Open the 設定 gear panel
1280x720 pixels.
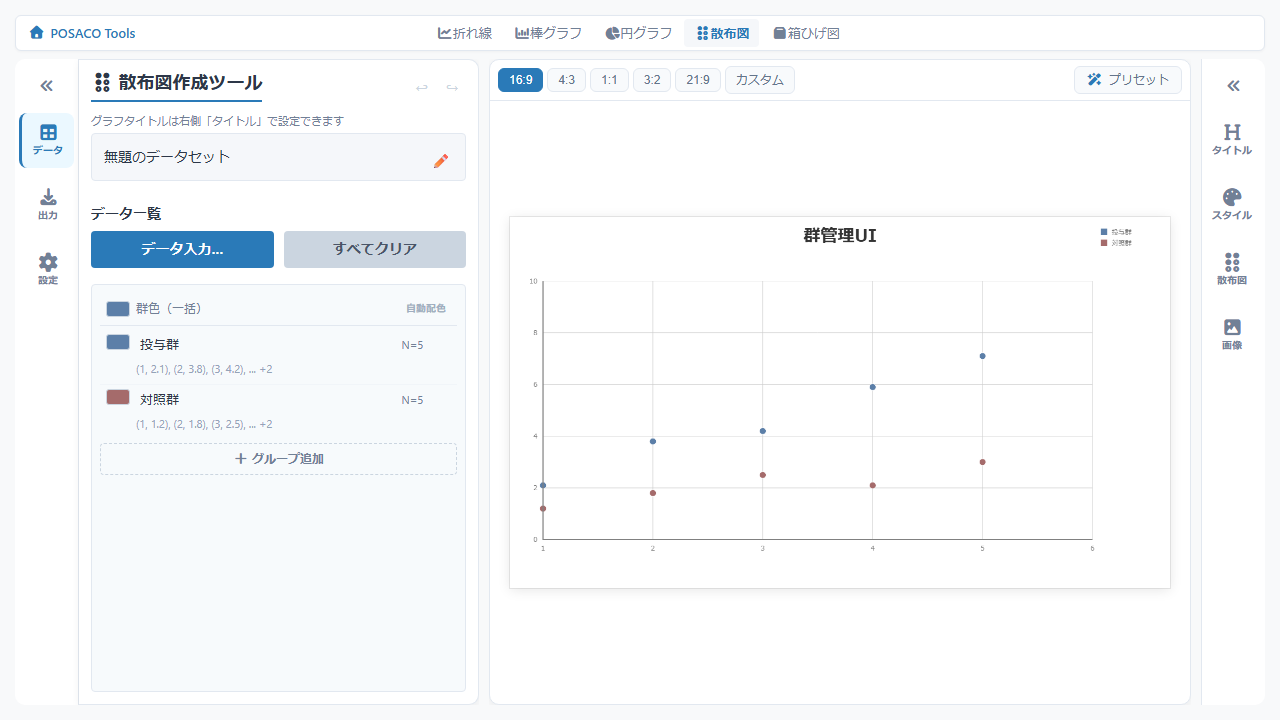tap(47, 269)
